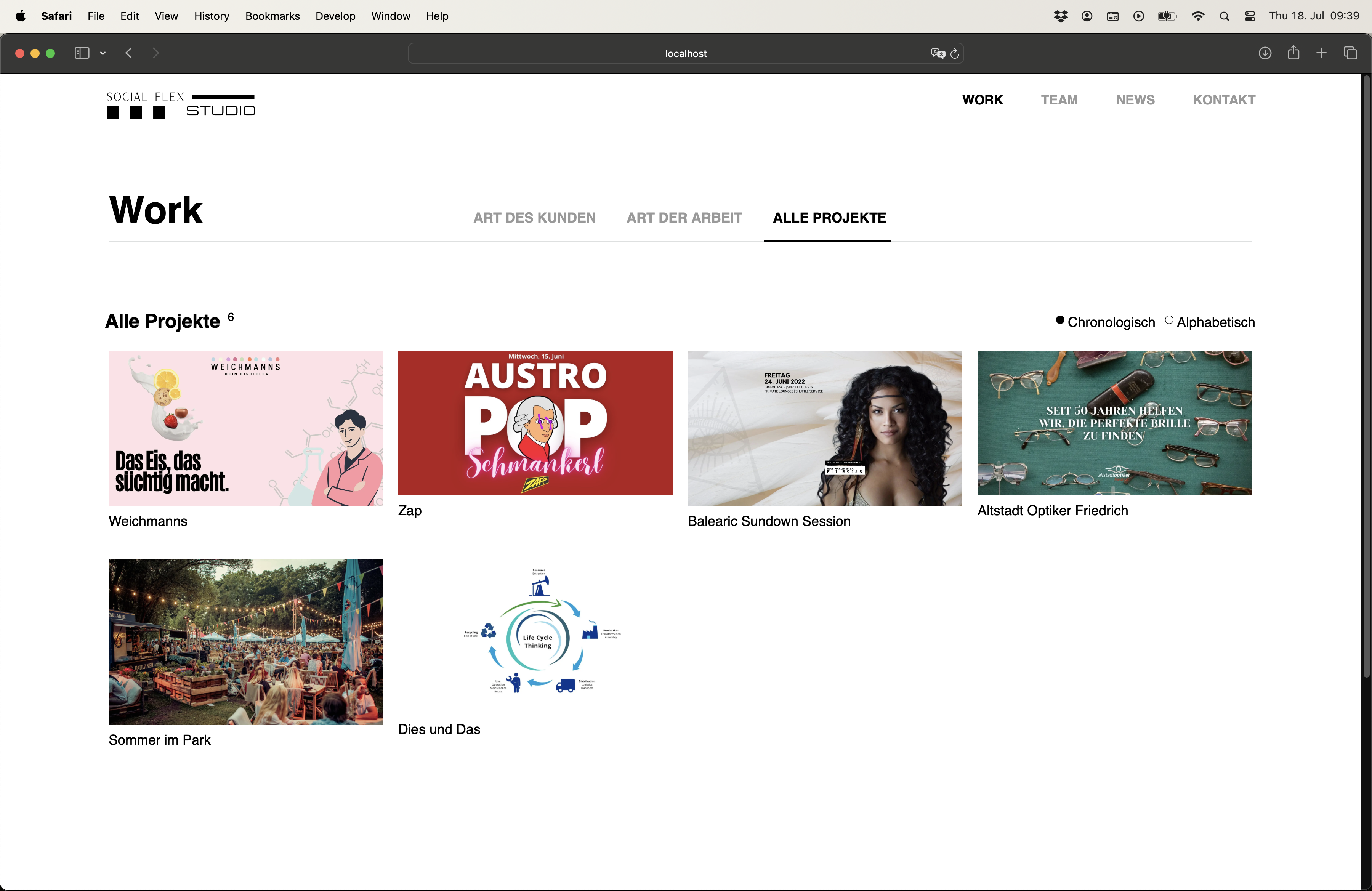Viewport: 1372px width, 891px height.
Task: Navigate to the TEAM page
Action: coord(1059,100)
